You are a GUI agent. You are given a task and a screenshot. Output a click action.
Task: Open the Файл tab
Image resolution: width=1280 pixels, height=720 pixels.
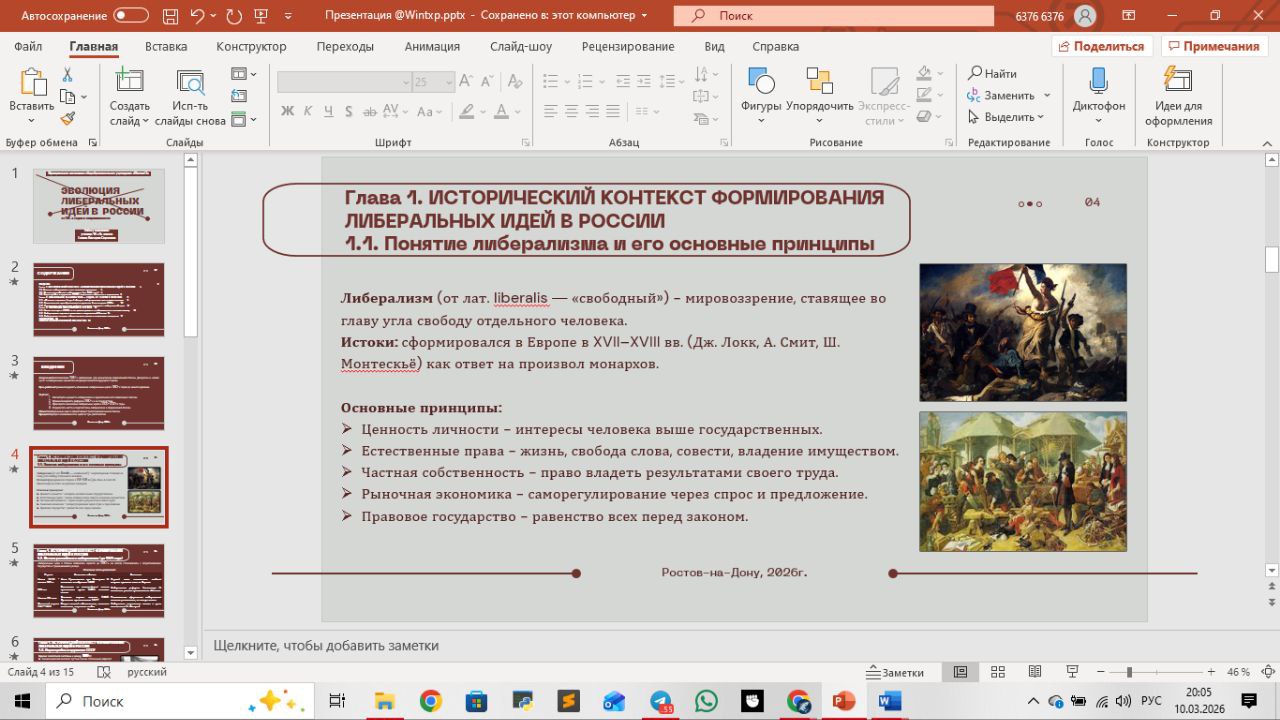tap(28, 46)
